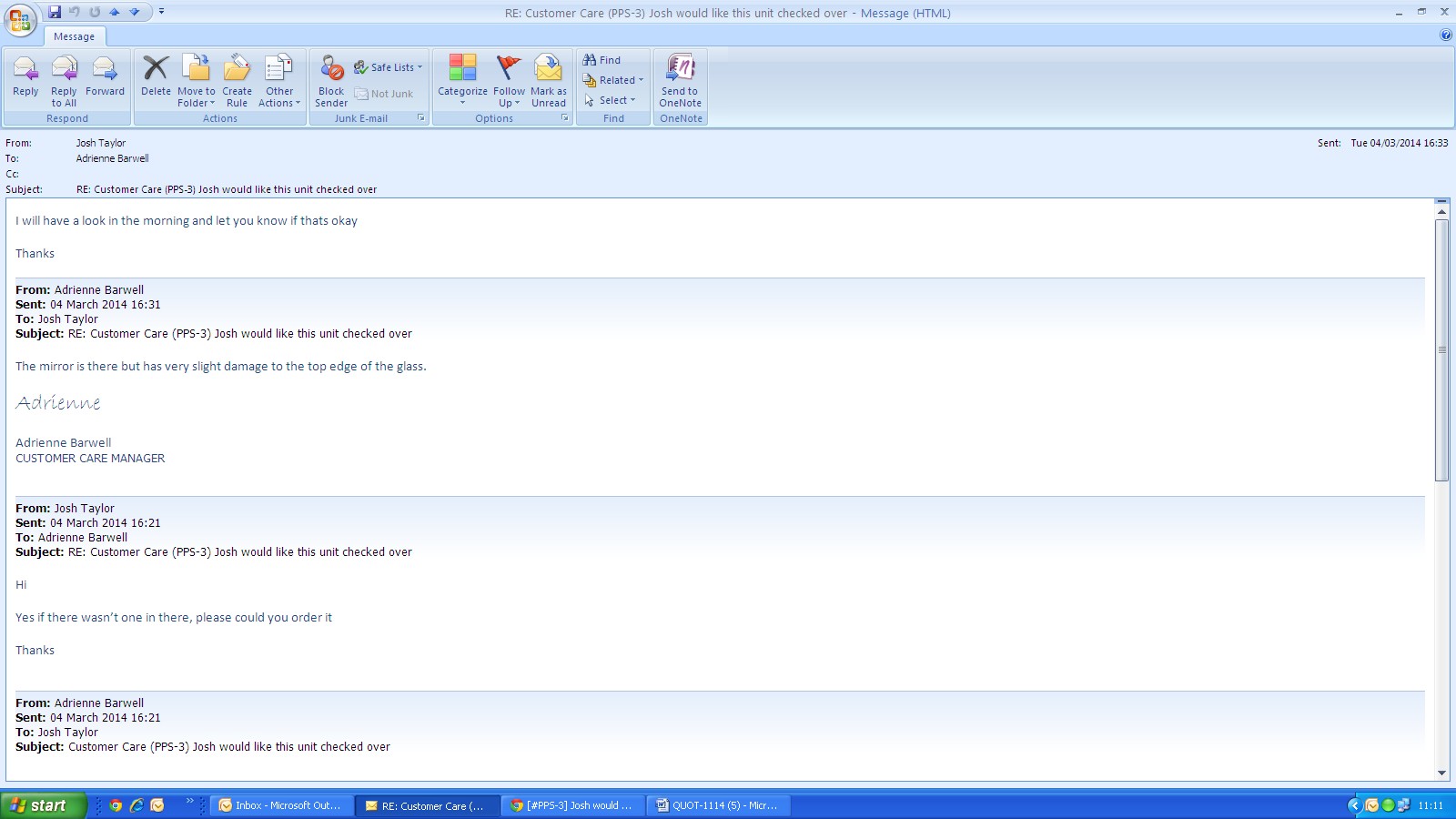Switch to Inbox - Microsoft Outlook taskbar window

(281, 805)
